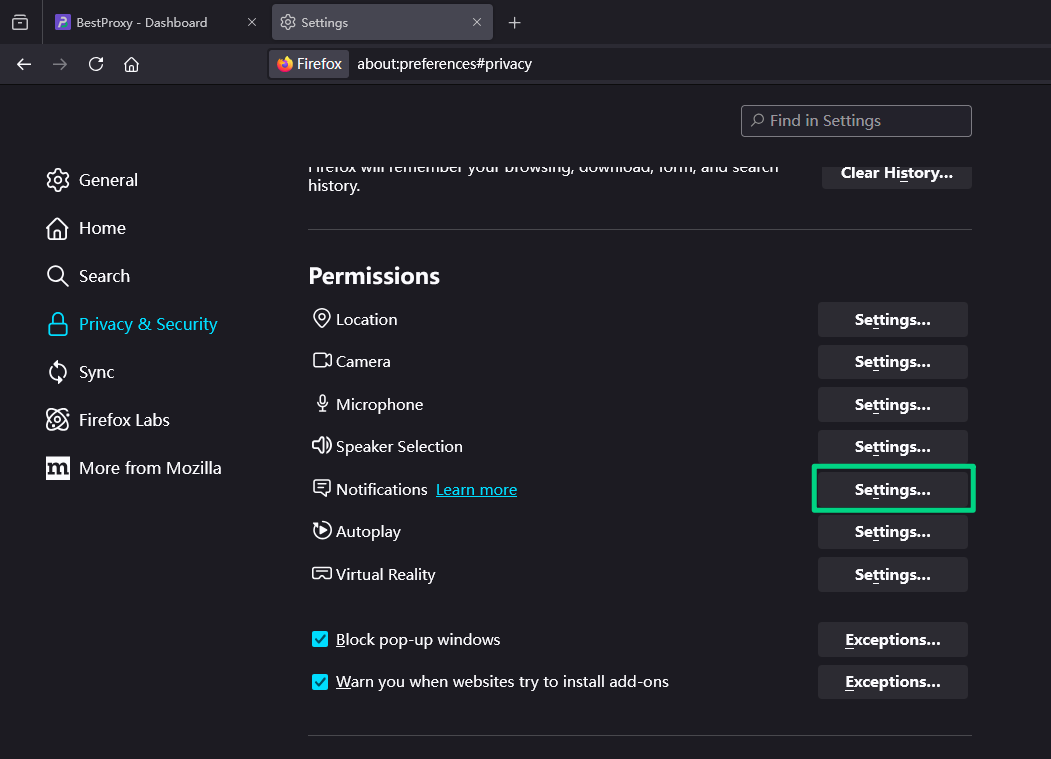Click the back navigation arrow
Image resolution: width=1051 pixels, height=759 pixels.
24,64
